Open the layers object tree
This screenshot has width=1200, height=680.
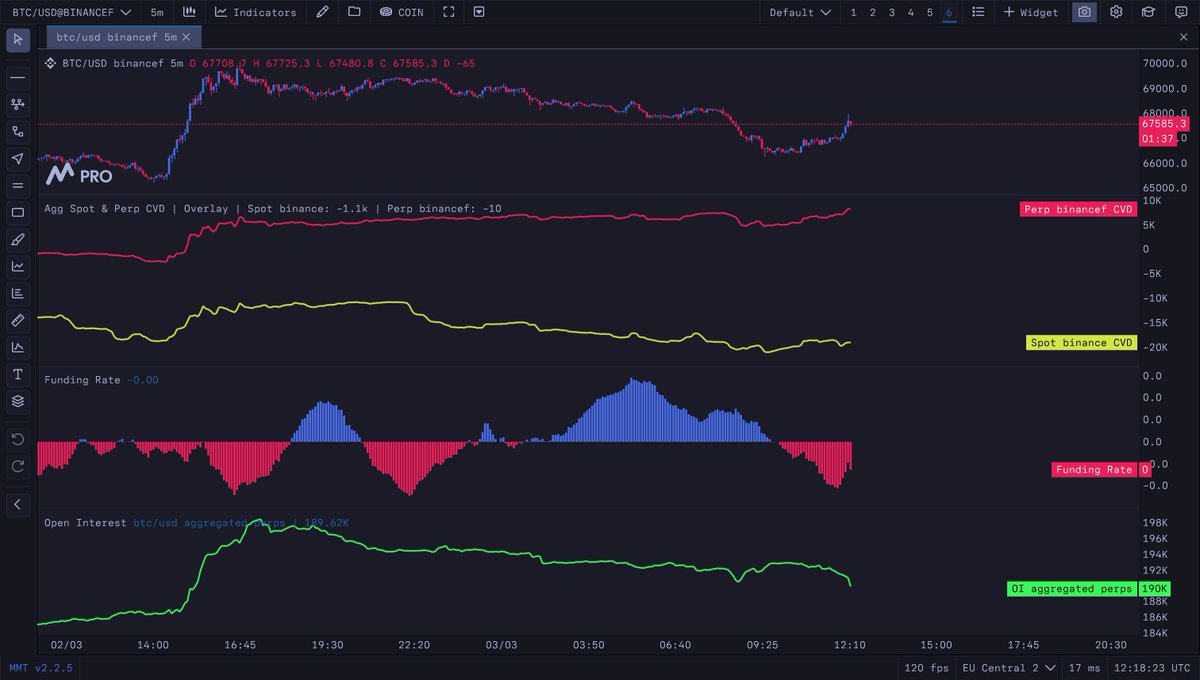point(18,401)
